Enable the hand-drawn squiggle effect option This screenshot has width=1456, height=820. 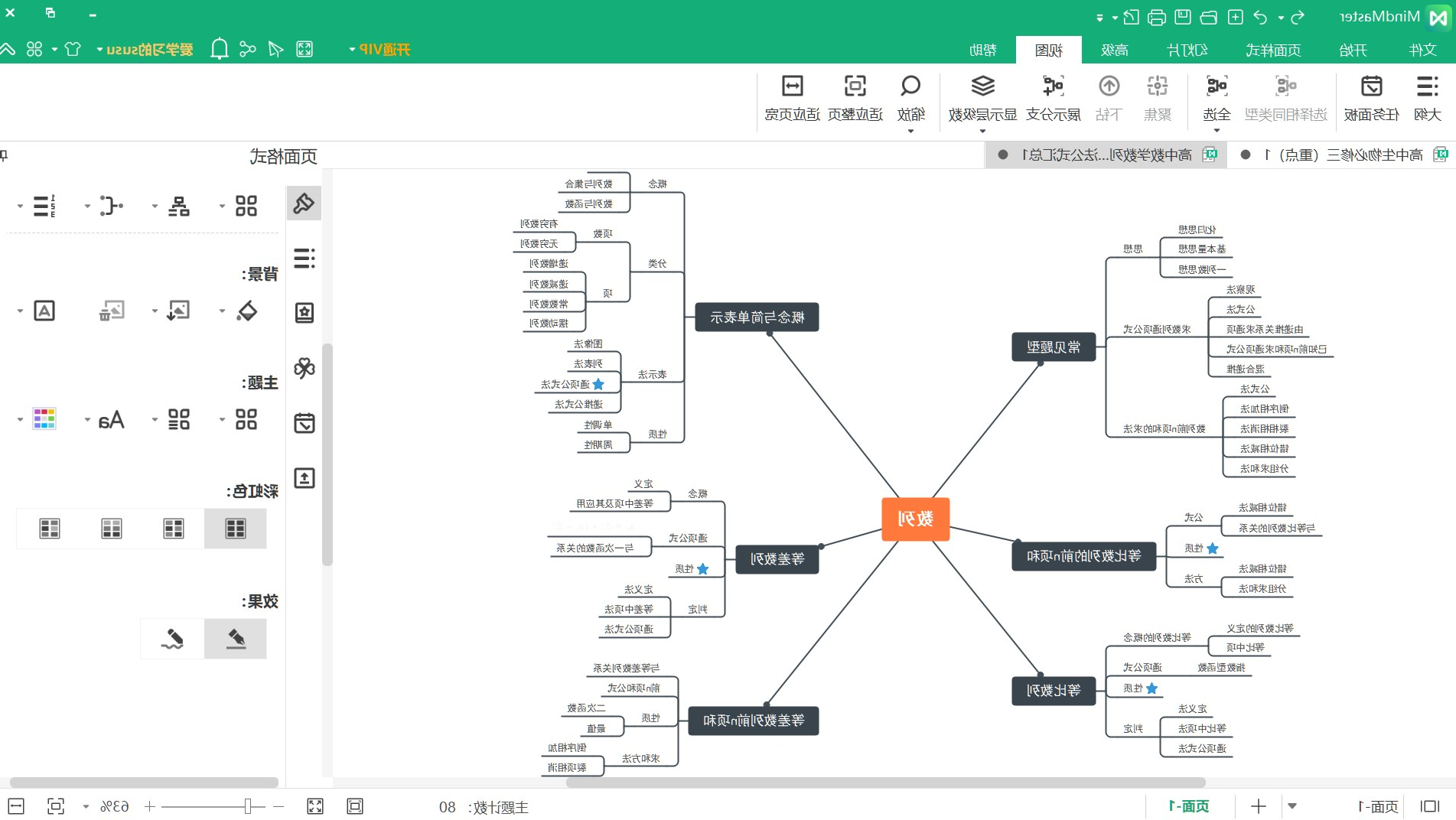(172, 639)
